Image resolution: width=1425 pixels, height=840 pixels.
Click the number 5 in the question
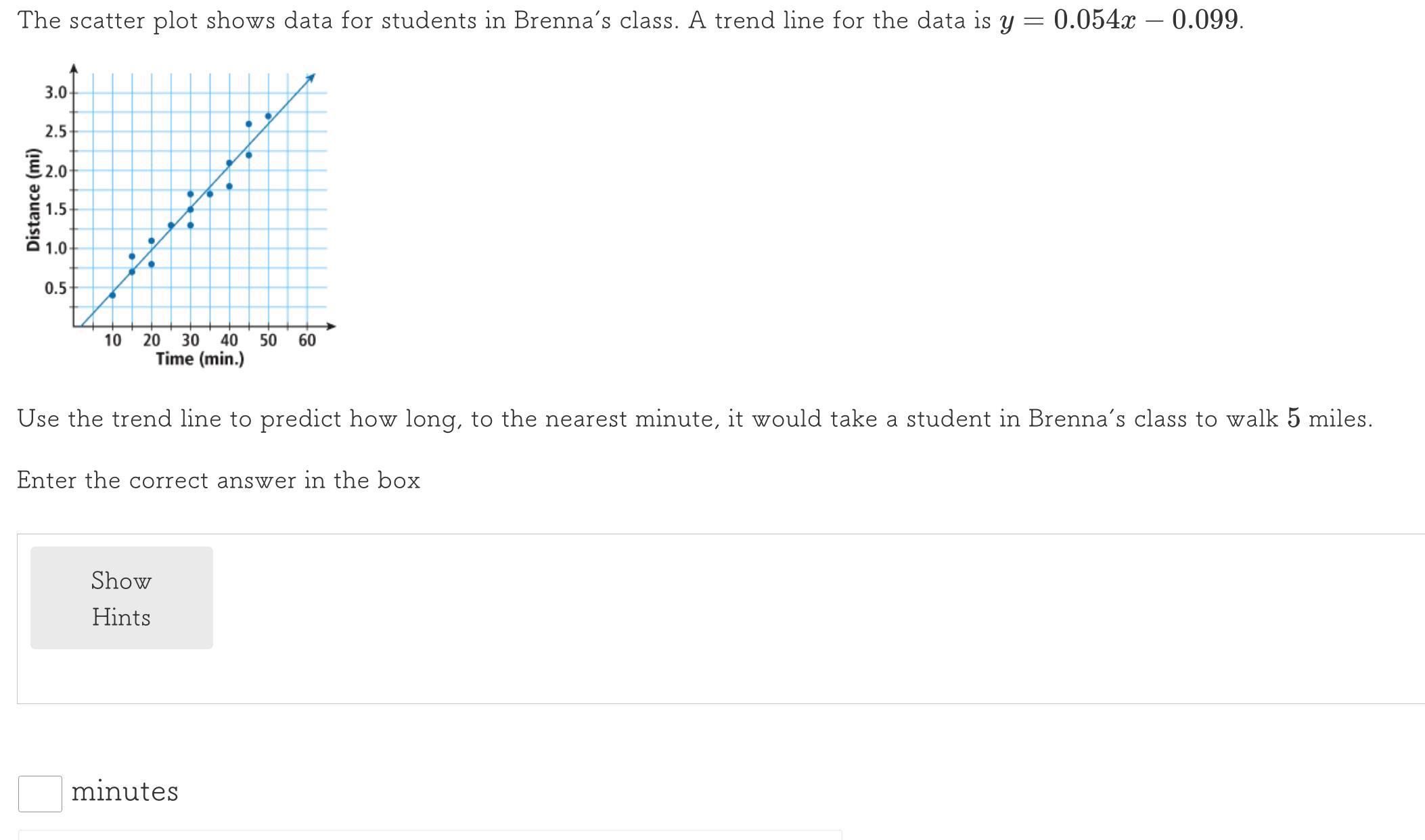1294,419
